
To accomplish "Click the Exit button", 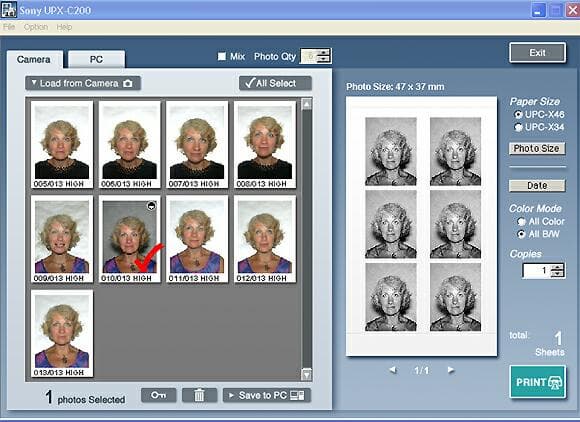I will tap(537, 53).
